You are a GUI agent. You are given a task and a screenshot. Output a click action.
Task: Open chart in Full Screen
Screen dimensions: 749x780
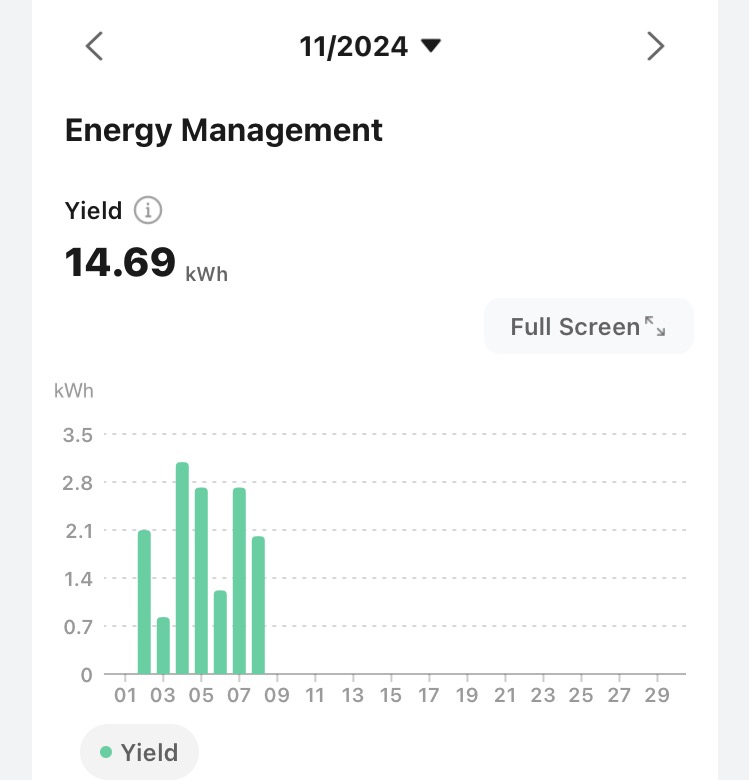(588, 326)
